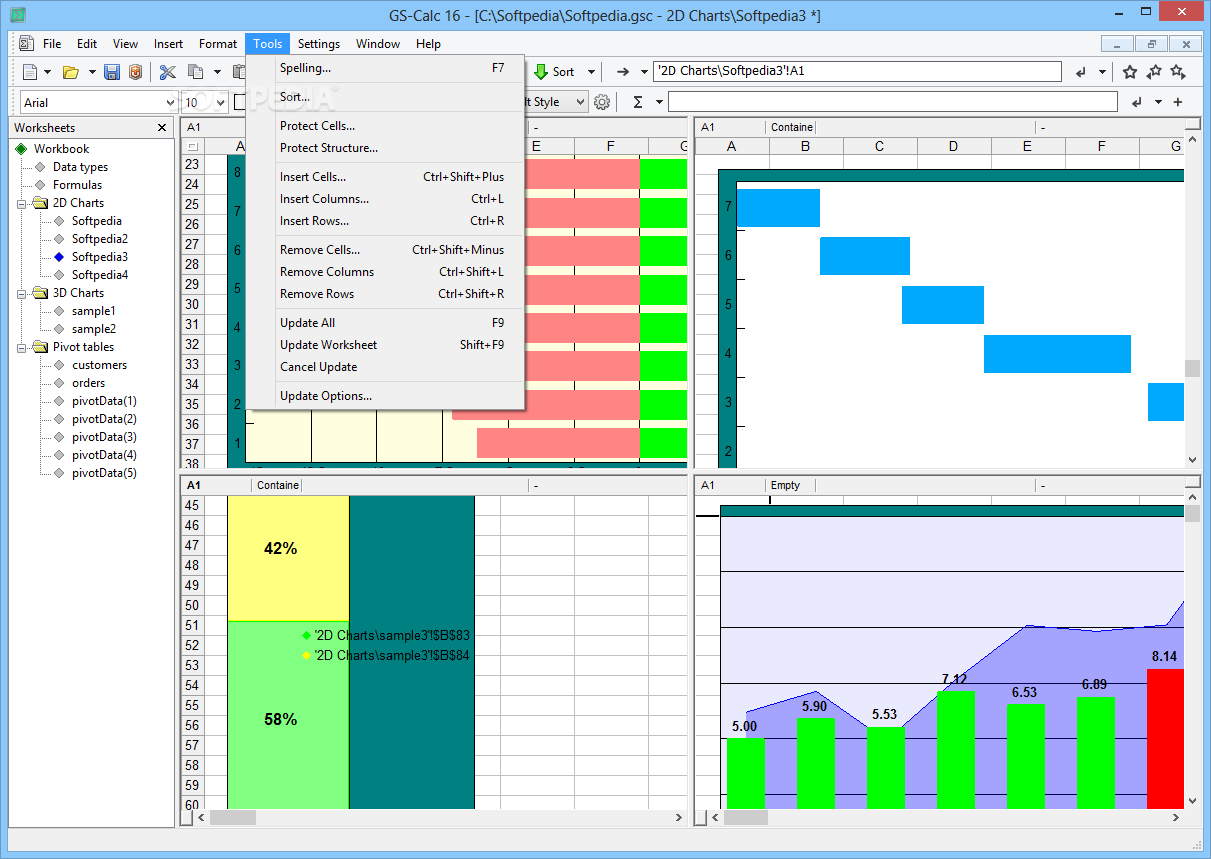Click the formula input field
1211x859 pixels.
892,102
